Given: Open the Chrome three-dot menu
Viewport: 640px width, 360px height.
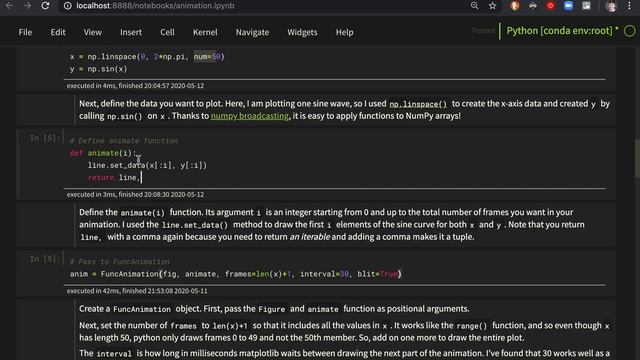Looking at the screenshot, I should [x=629, y=6].
